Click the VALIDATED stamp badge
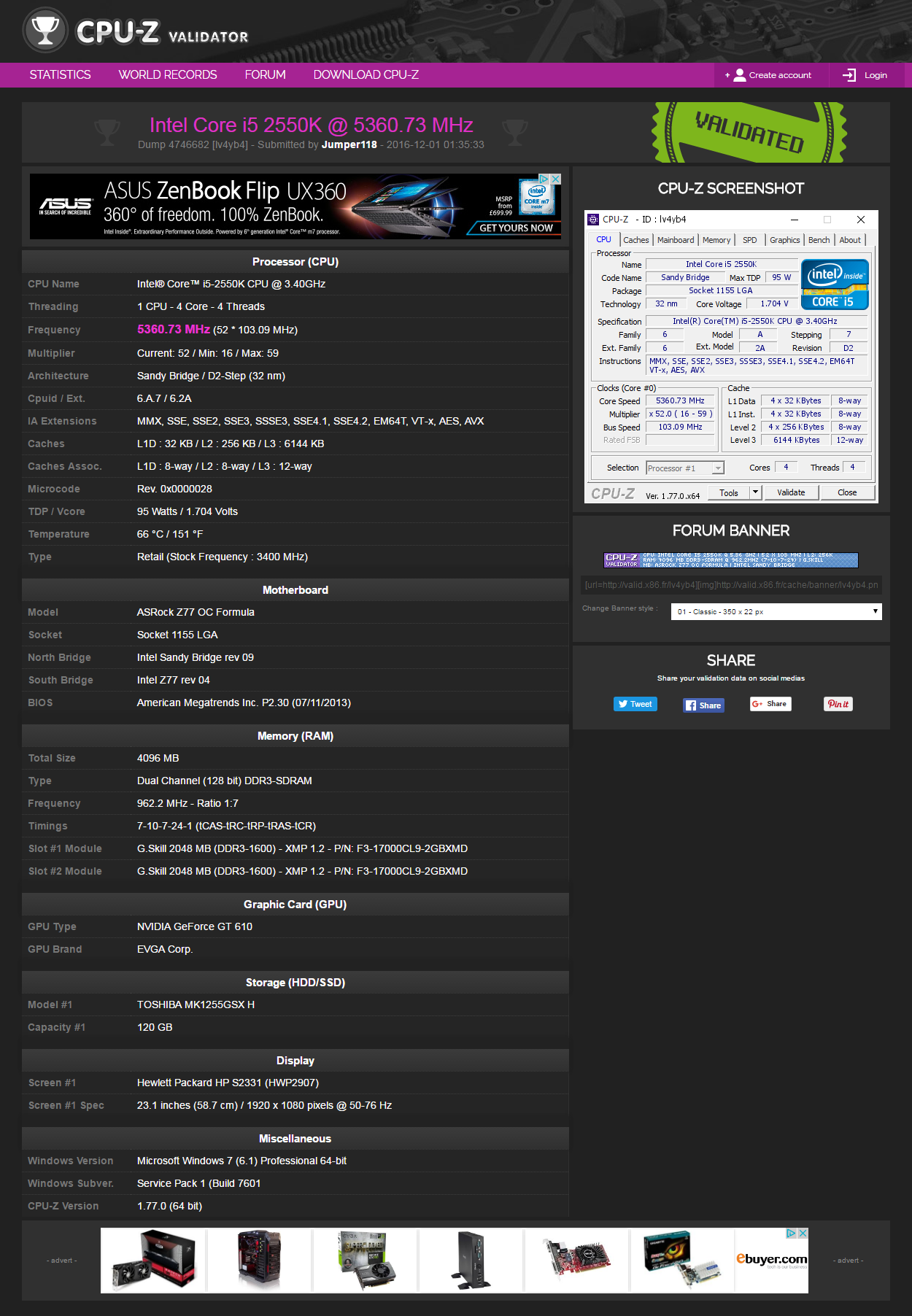The image size is (912, 1316). click(x=749, y=132)
